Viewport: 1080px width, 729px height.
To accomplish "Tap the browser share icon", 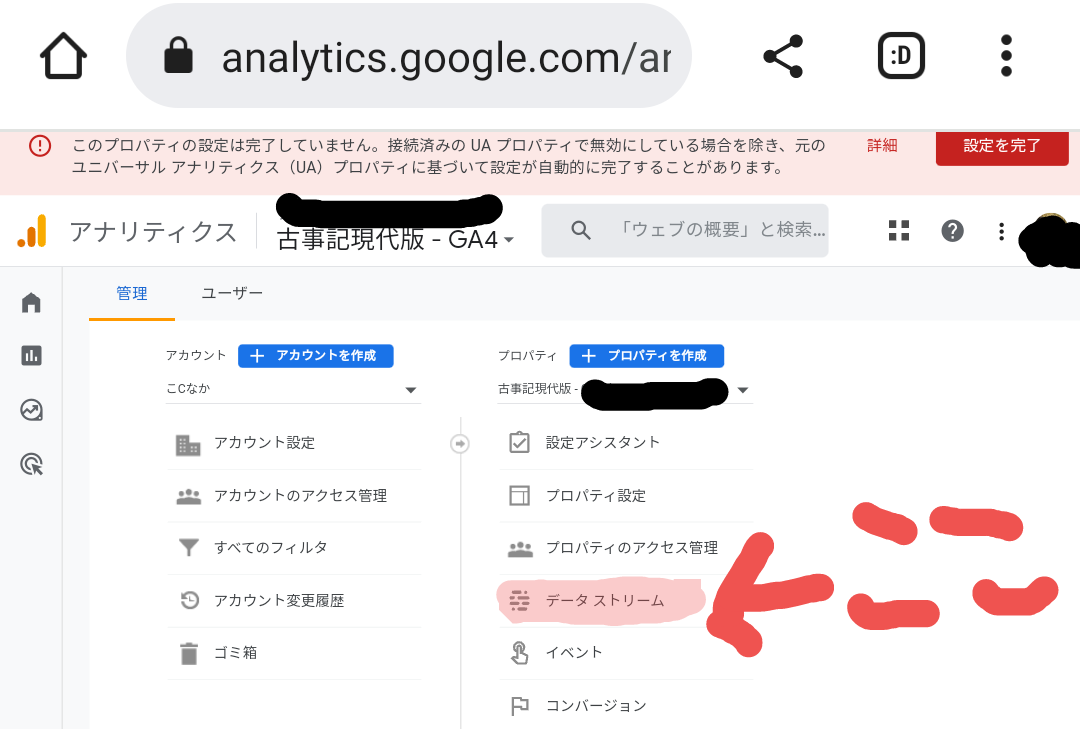I will click(x=783, y=56).
